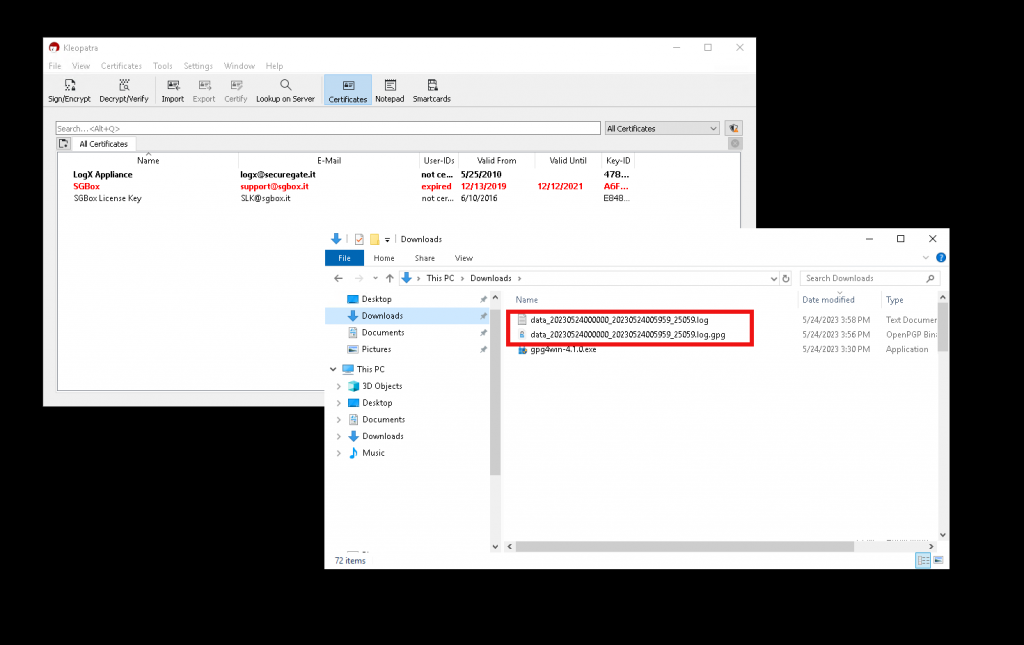This screenshot has height=645, width=1024.
Task: Open Lookup on Server in Kleopatra
Action: pyautogui.click(x=285, y=91)
